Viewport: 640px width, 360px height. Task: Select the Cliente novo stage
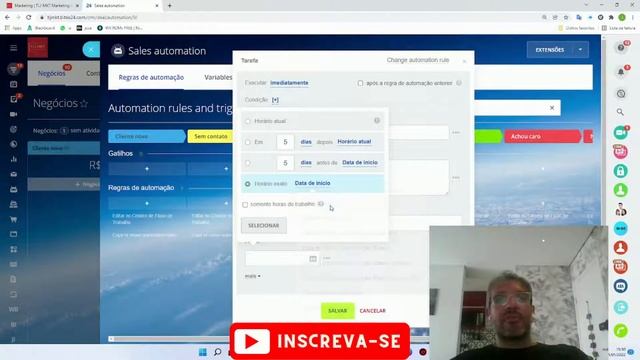tap(146, 136)
